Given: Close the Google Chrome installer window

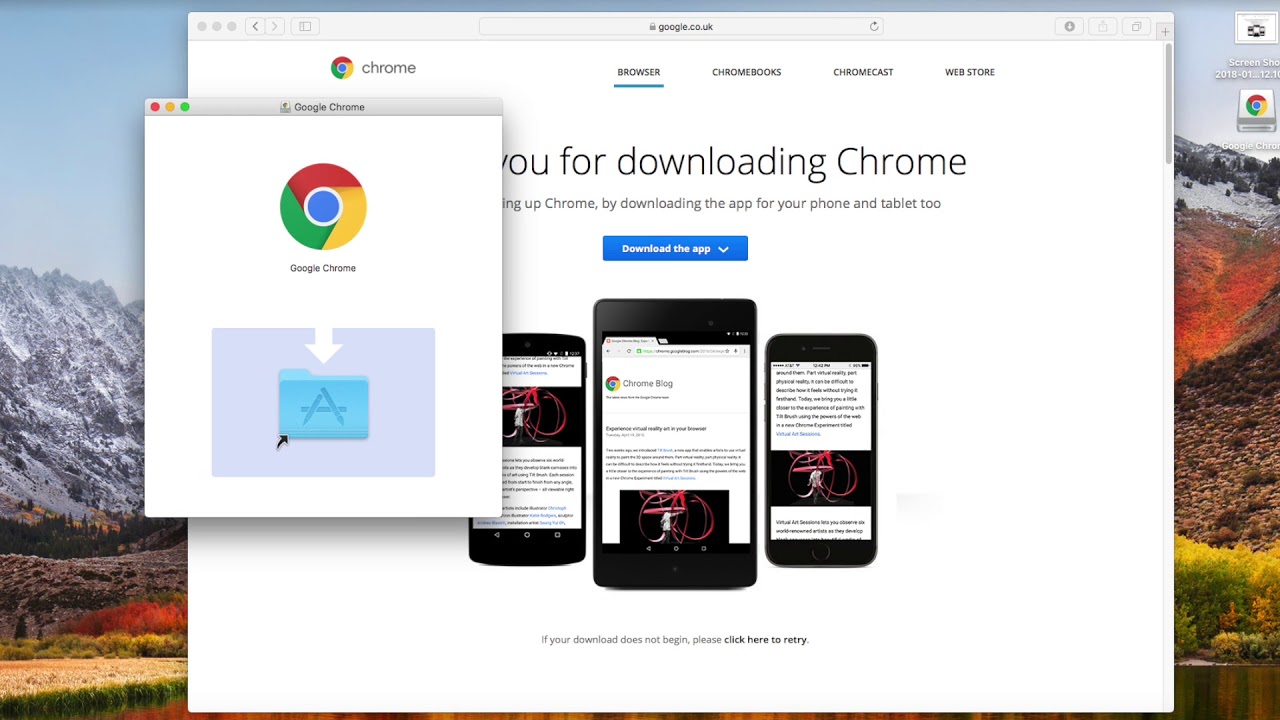Looking at the screenshot, I should (155, 107).
